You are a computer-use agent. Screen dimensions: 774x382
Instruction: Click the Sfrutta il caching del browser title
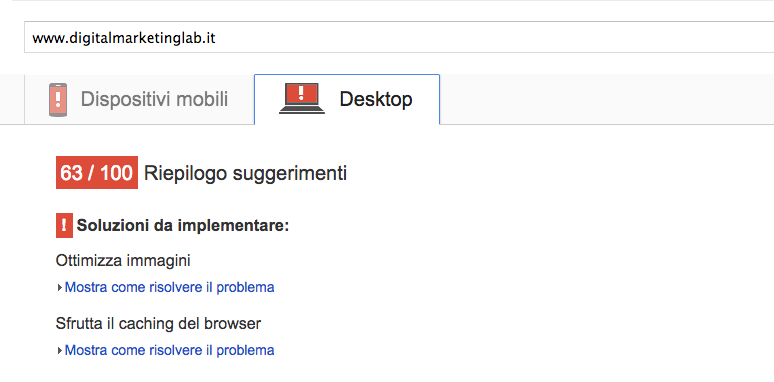coord(158,324)
